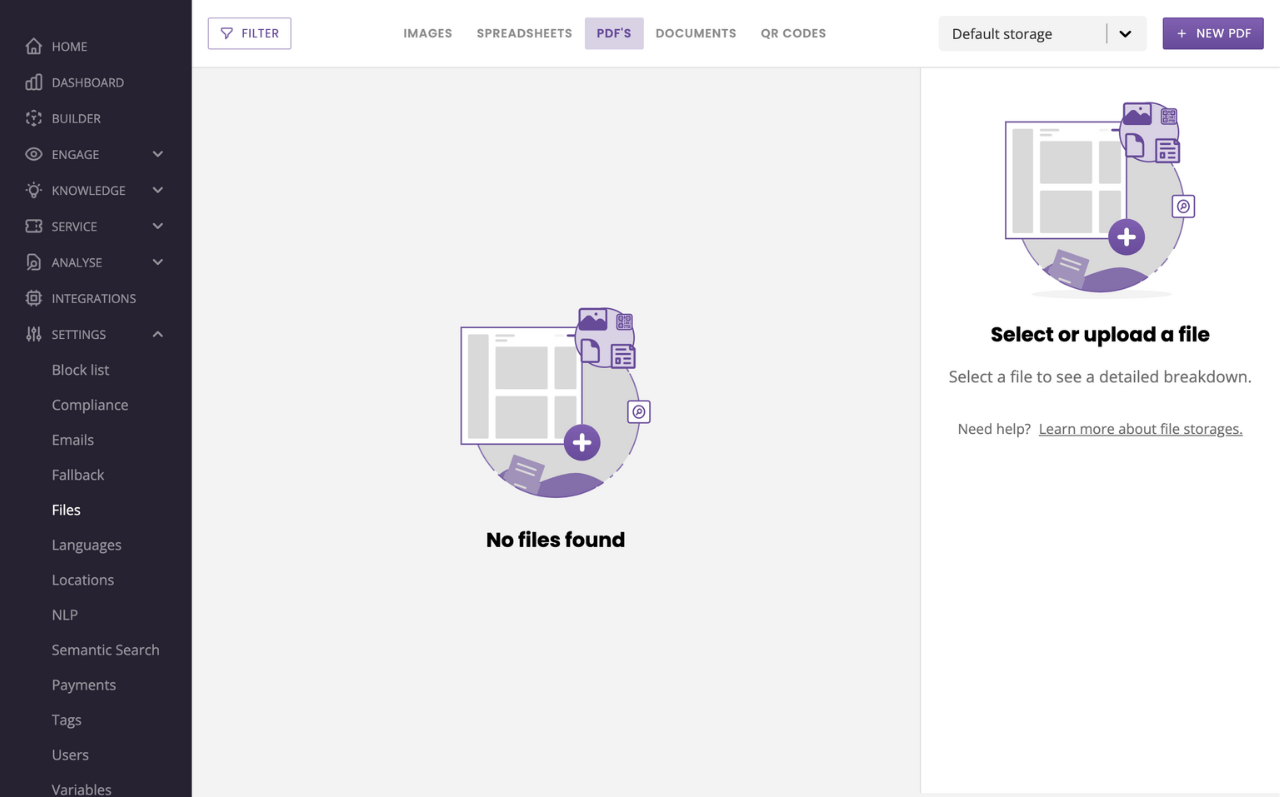
Task: Click the Select or upload a file heading
Action: pyautogui.click(x=1100, y=335)
